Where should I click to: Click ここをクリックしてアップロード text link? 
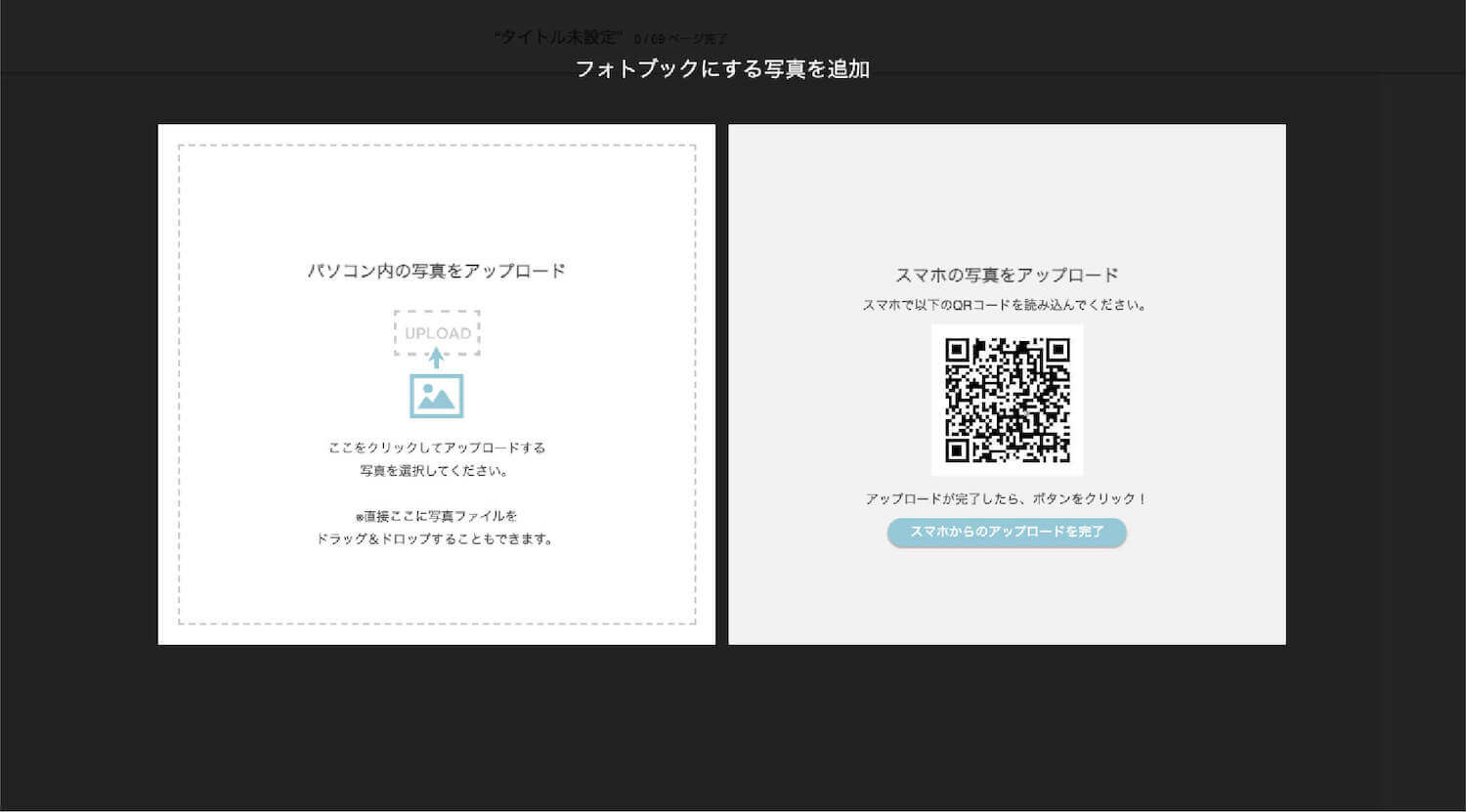click(x=436, y=448)
